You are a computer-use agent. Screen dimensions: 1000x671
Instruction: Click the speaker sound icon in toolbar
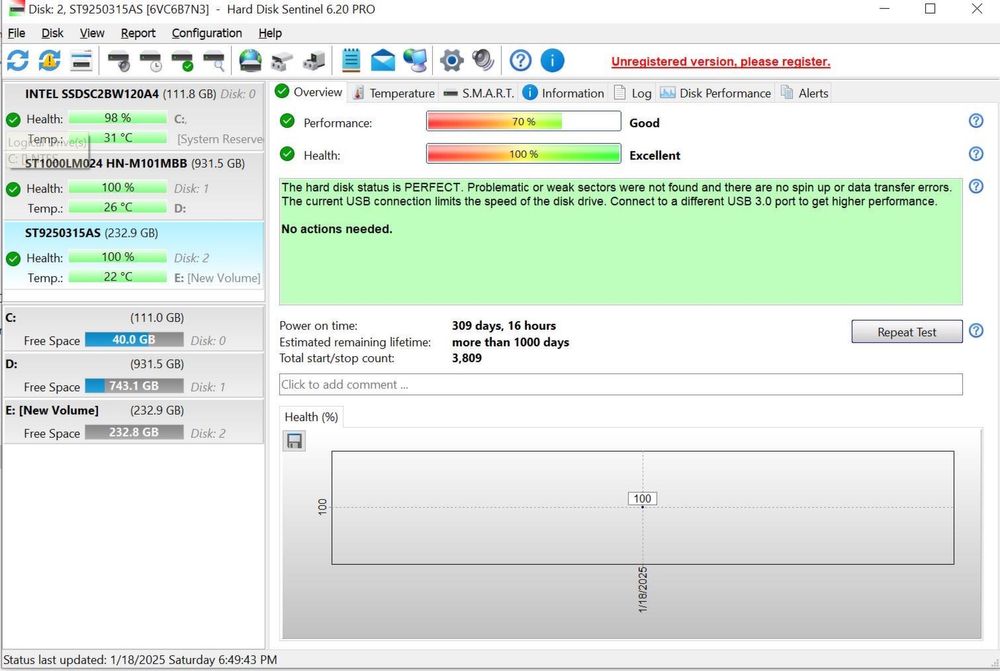483,61
